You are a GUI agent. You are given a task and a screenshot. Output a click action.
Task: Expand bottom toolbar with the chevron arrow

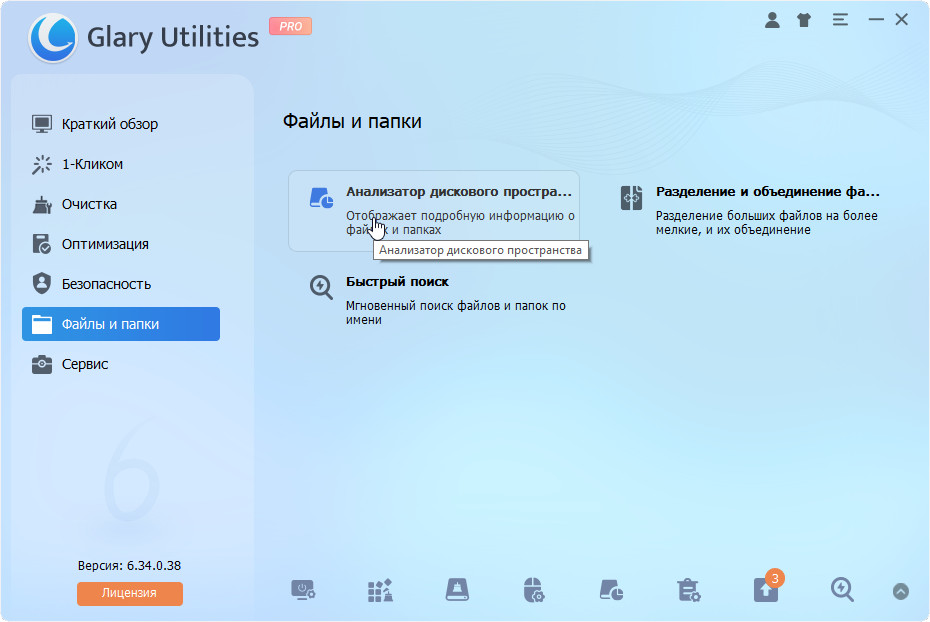[900, 591]
